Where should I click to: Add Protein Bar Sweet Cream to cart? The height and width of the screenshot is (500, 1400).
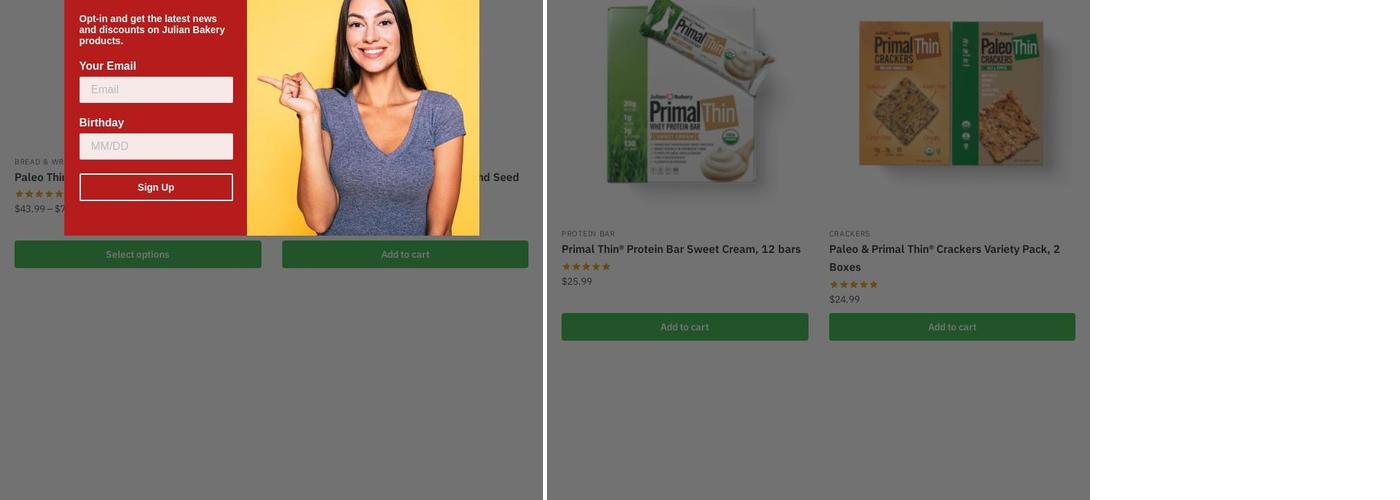[685, 327]
